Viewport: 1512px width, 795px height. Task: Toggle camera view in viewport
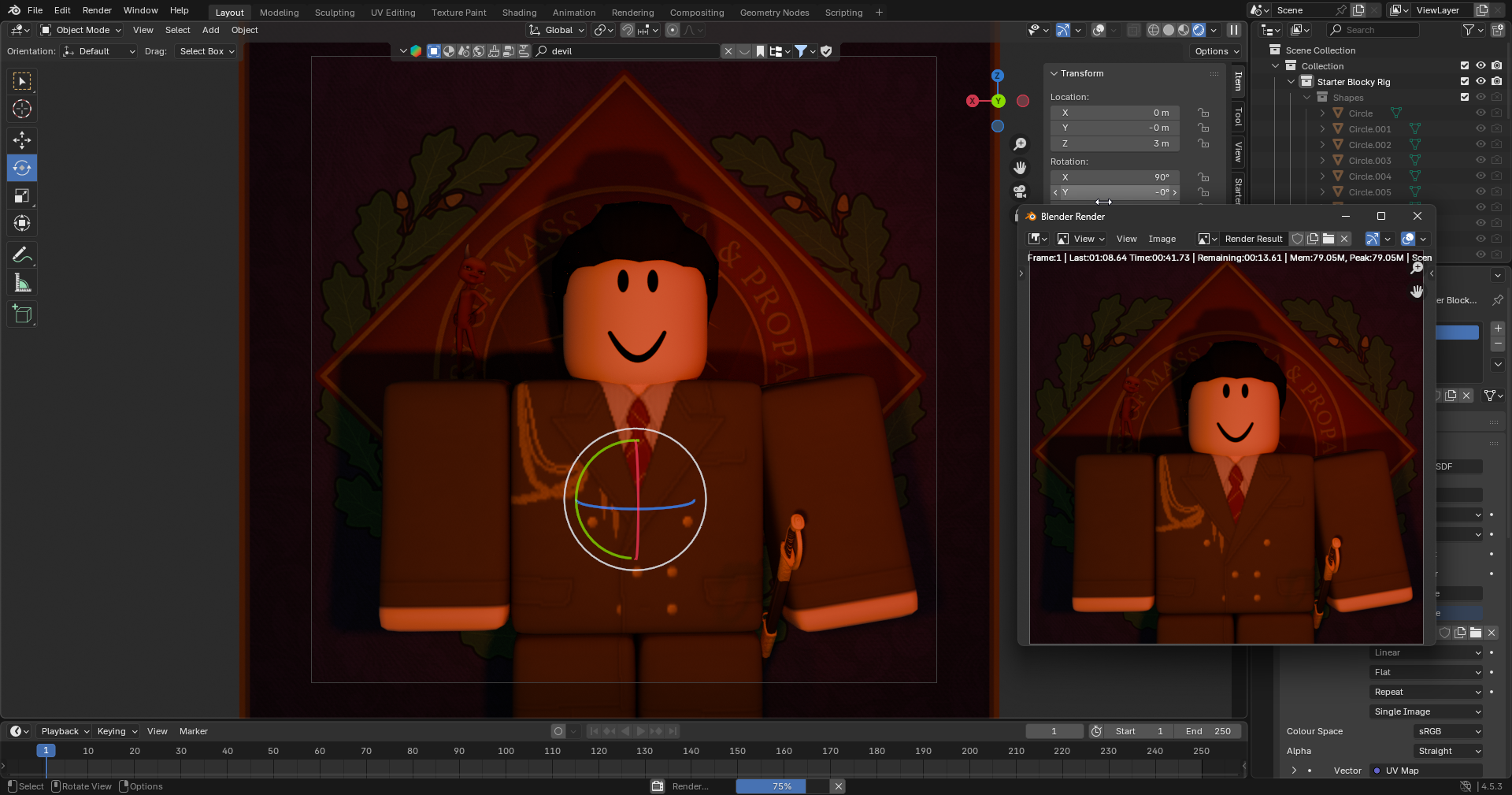coord(1020,191)
